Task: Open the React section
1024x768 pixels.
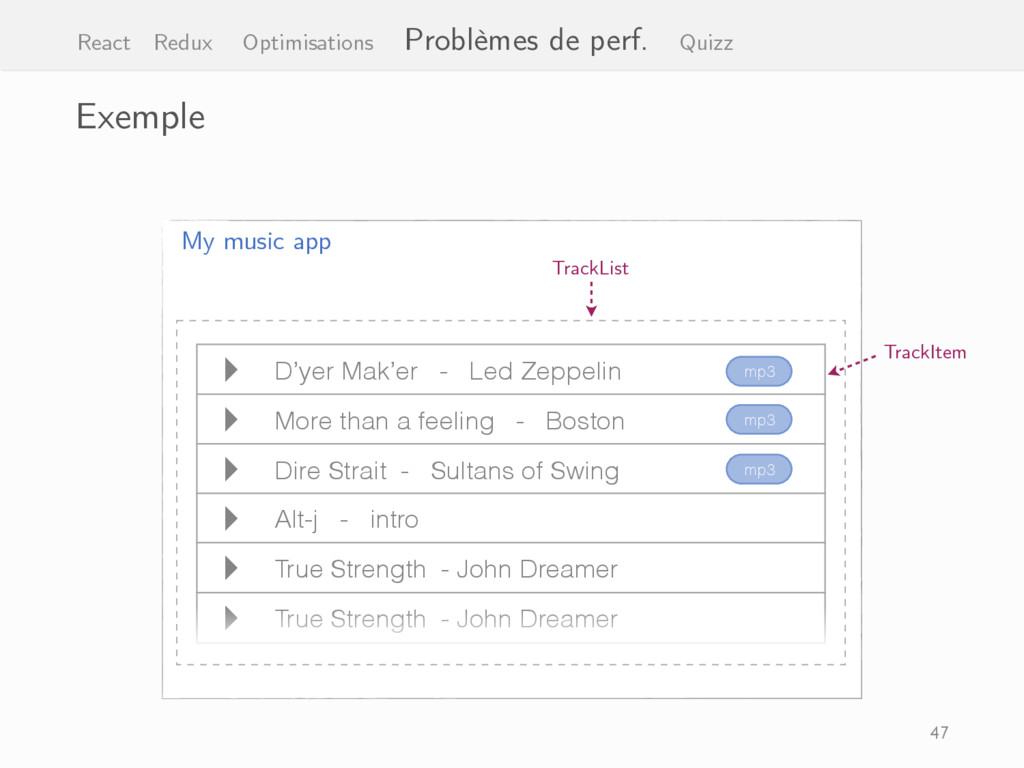Action: point(104,42)
